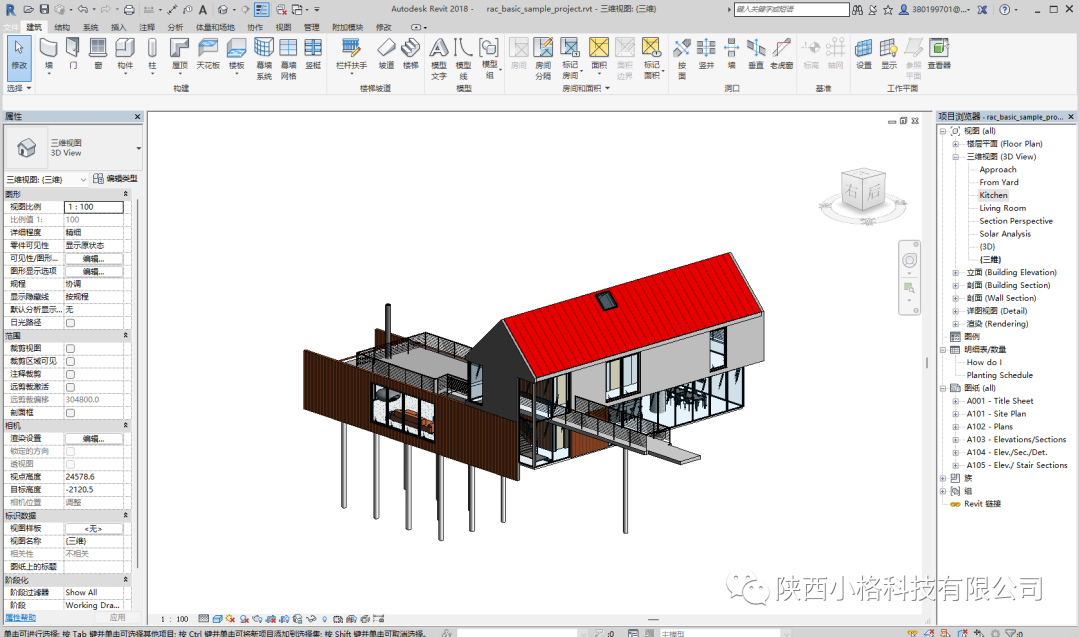Select the 楼梯 (Stair) tool
The width and height of the screenshot is (1080, 637).
coord(411,53)
